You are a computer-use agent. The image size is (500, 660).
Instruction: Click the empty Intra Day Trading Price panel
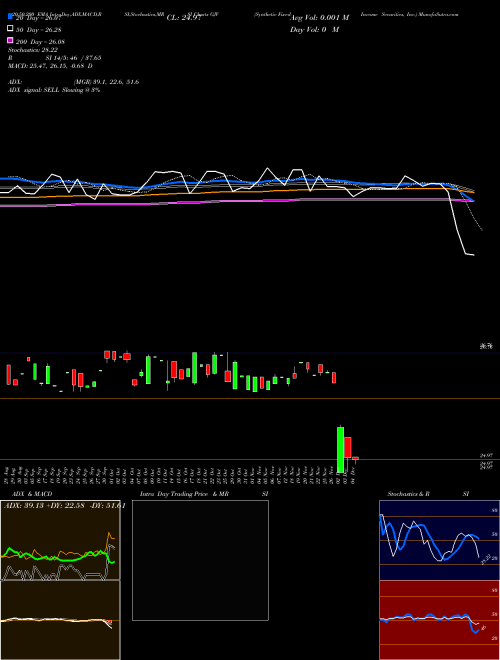tap(200, 560)
